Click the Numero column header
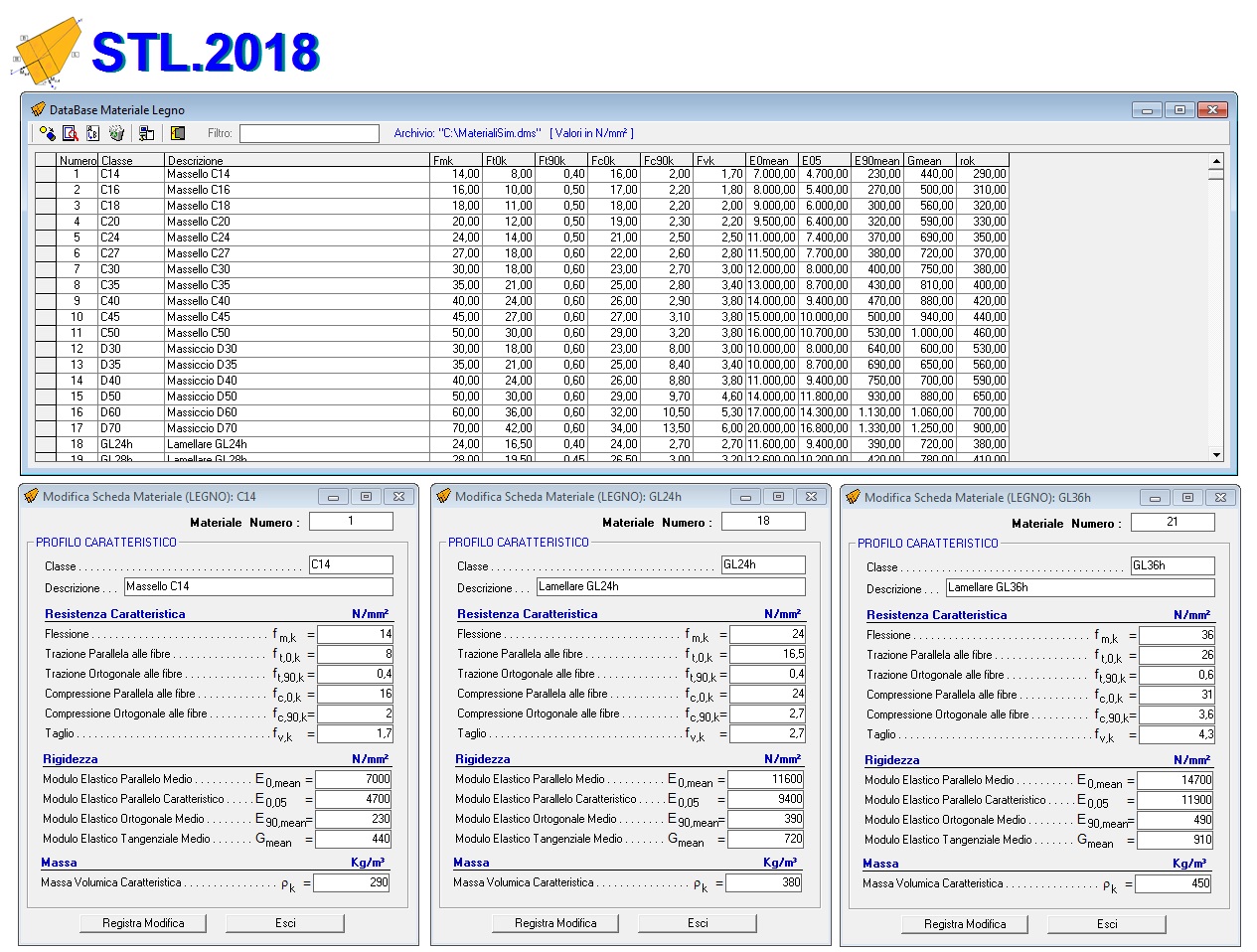This screenshot has width=1257, height=952. (78, 160)
